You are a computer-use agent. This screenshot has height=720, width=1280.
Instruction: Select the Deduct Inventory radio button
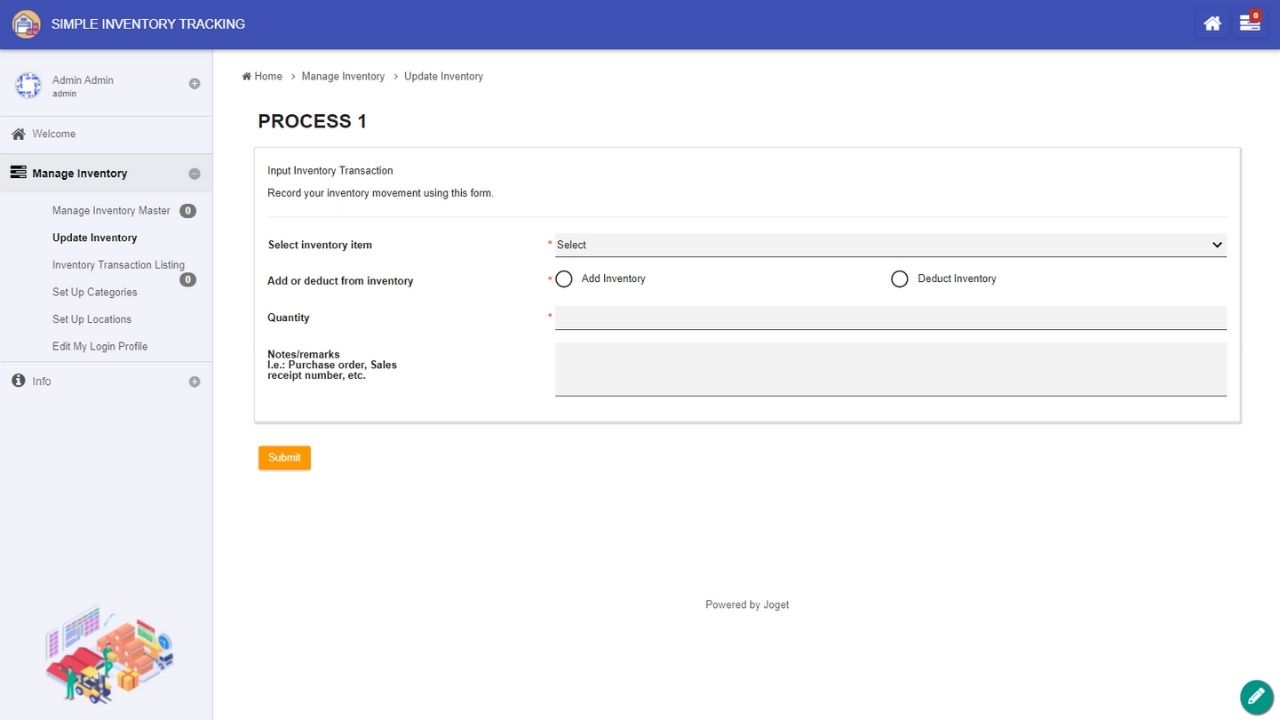pyautogui.click(x=899, y=279)
